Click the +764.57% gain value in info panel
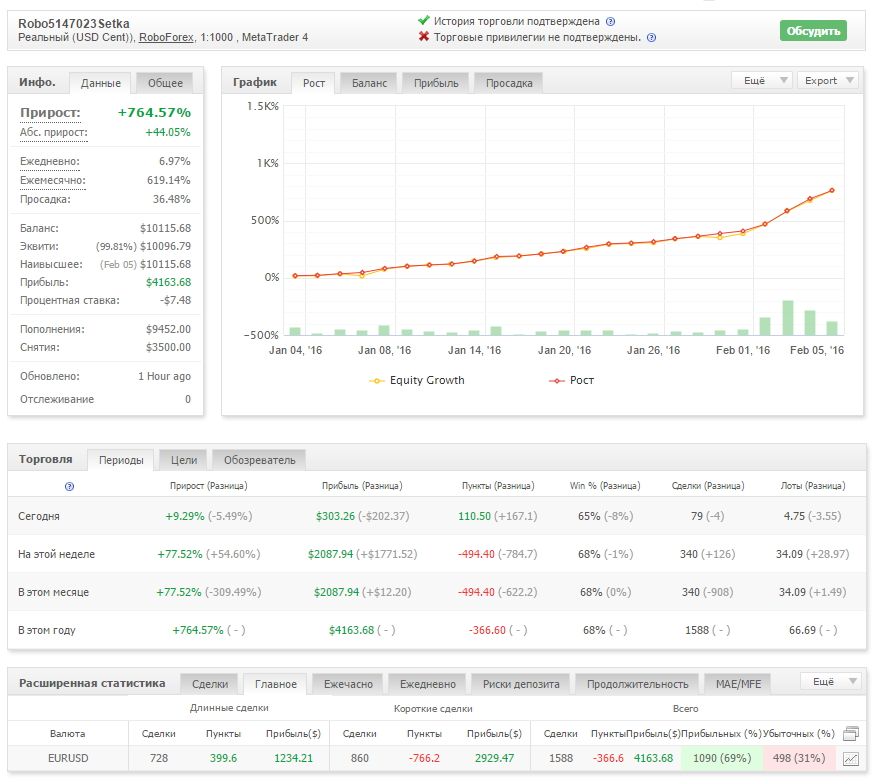The width and height of the screenshot is (876, 783). [154, 113]
